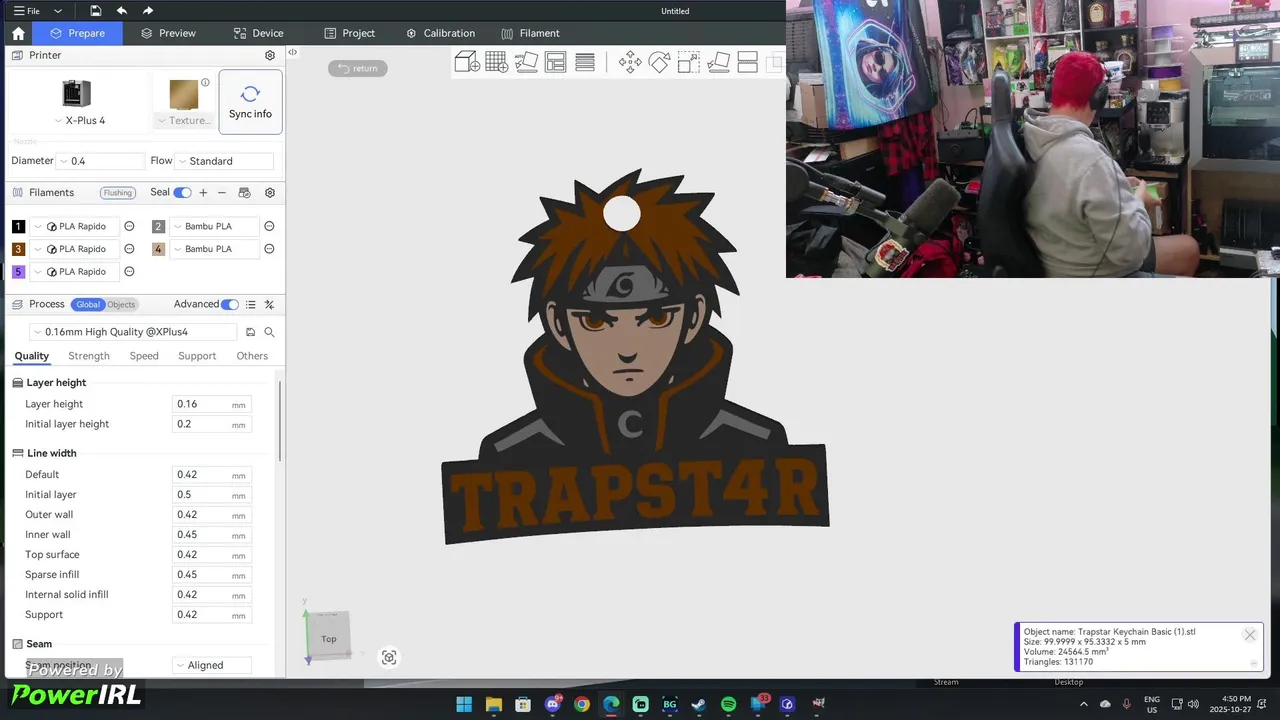1280x720 pixels.
Task: Click the filament sync calendar icon
Action: [x=244, y=192]
